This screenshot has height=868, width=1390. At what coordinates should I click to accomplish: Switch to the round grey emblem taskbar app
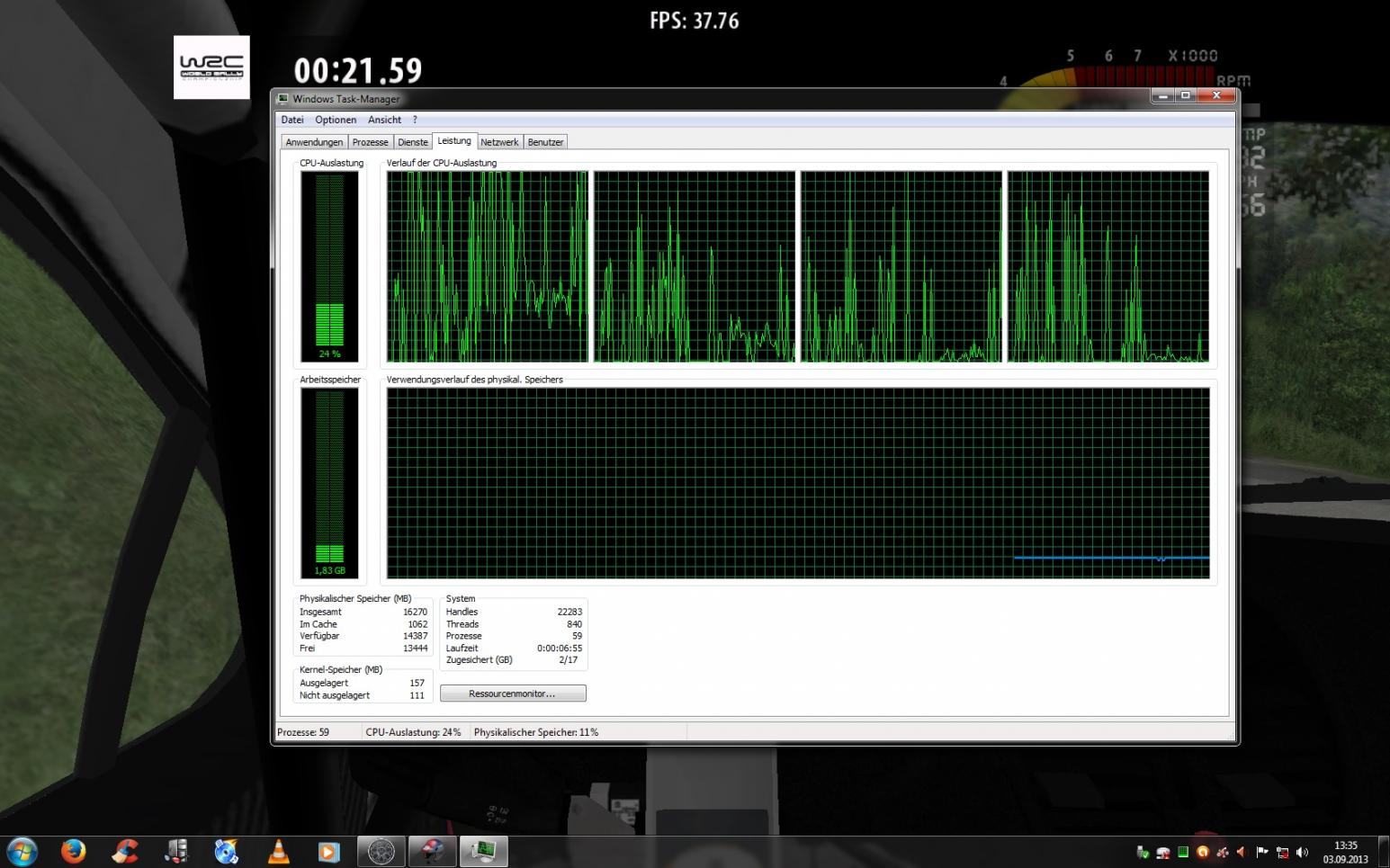(381, 851)
